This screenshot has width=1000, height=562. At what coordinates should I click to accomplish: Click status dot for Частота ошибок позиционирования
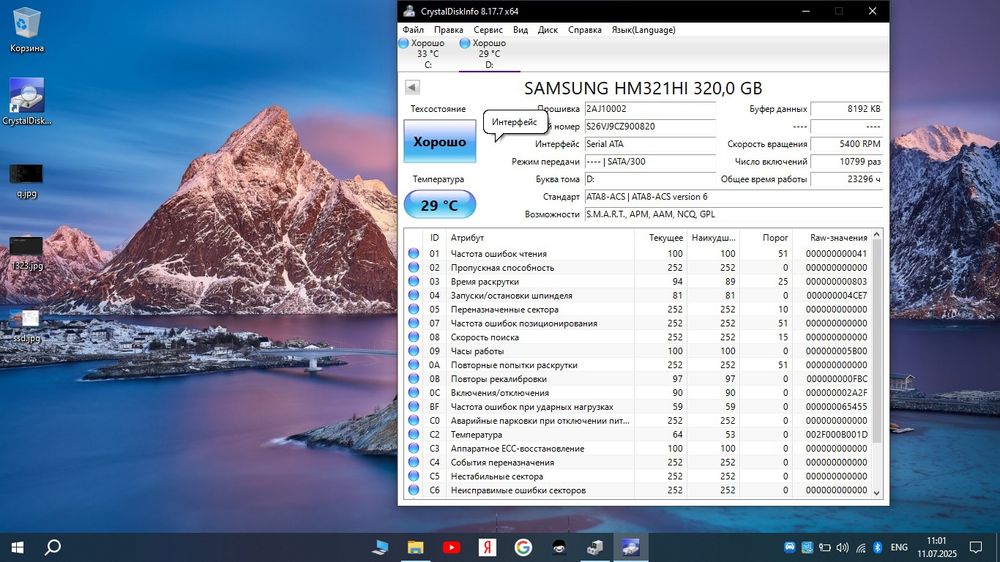(414, 323)
